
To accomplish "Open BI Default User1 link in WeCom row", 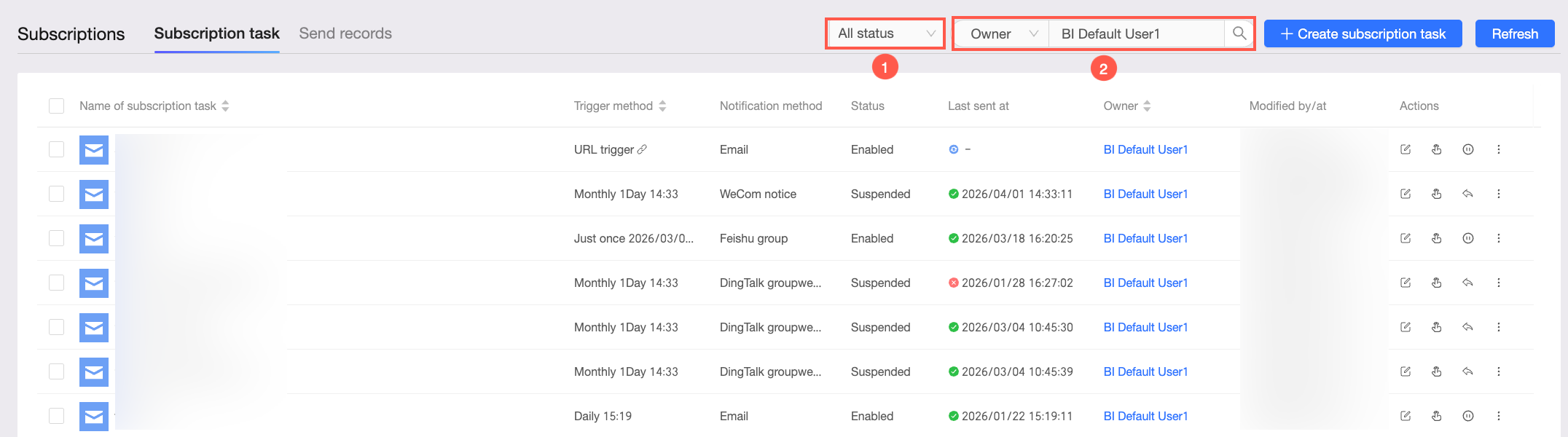I will coord(1145,194).
